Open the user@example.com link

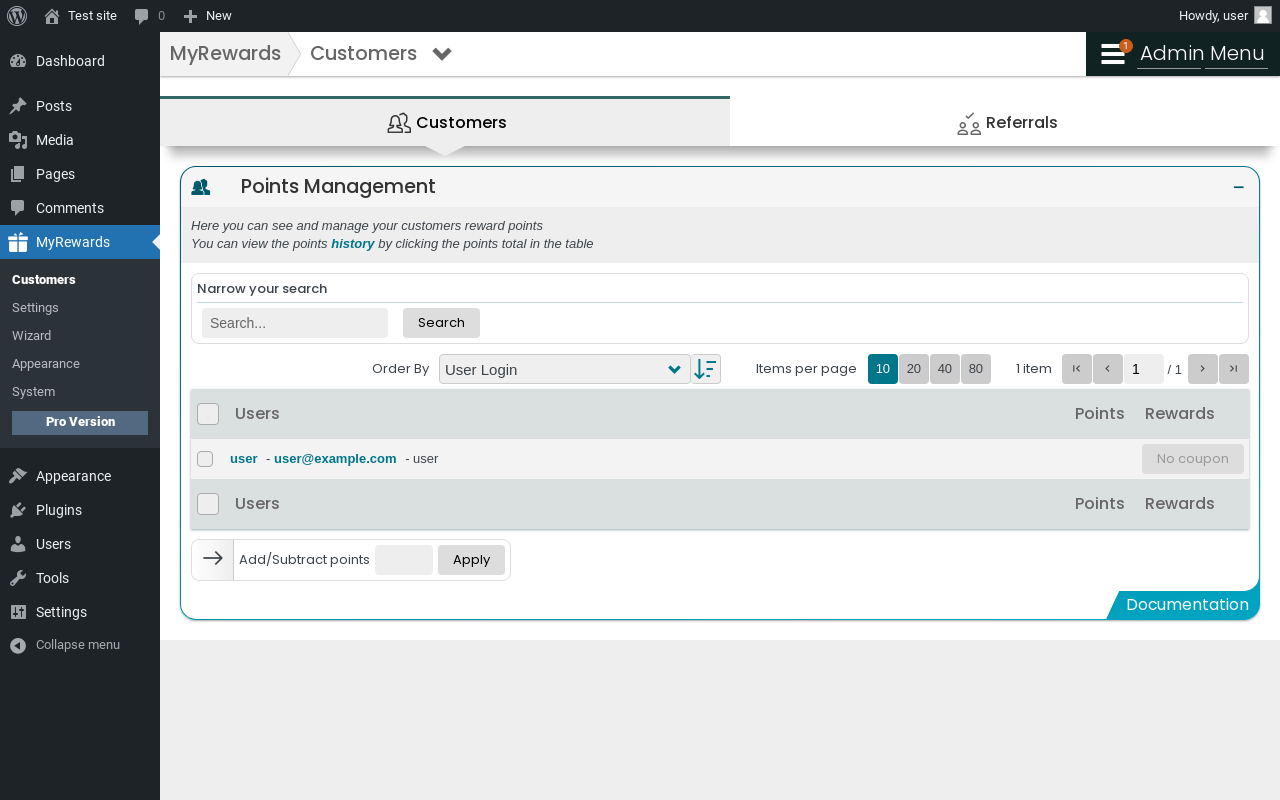tap(335, 459)
